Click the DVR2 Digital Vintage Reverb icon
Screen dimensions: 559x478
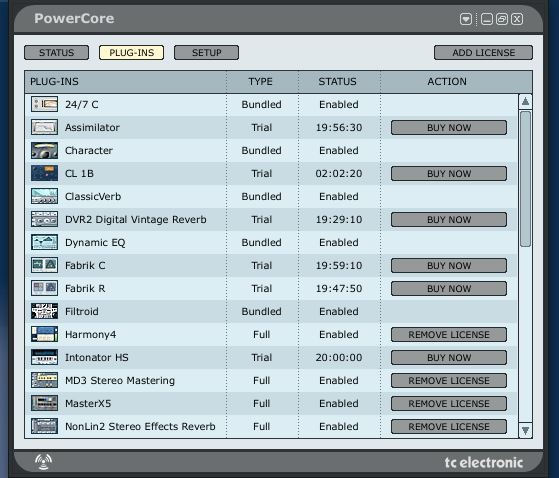pos(44,219)
